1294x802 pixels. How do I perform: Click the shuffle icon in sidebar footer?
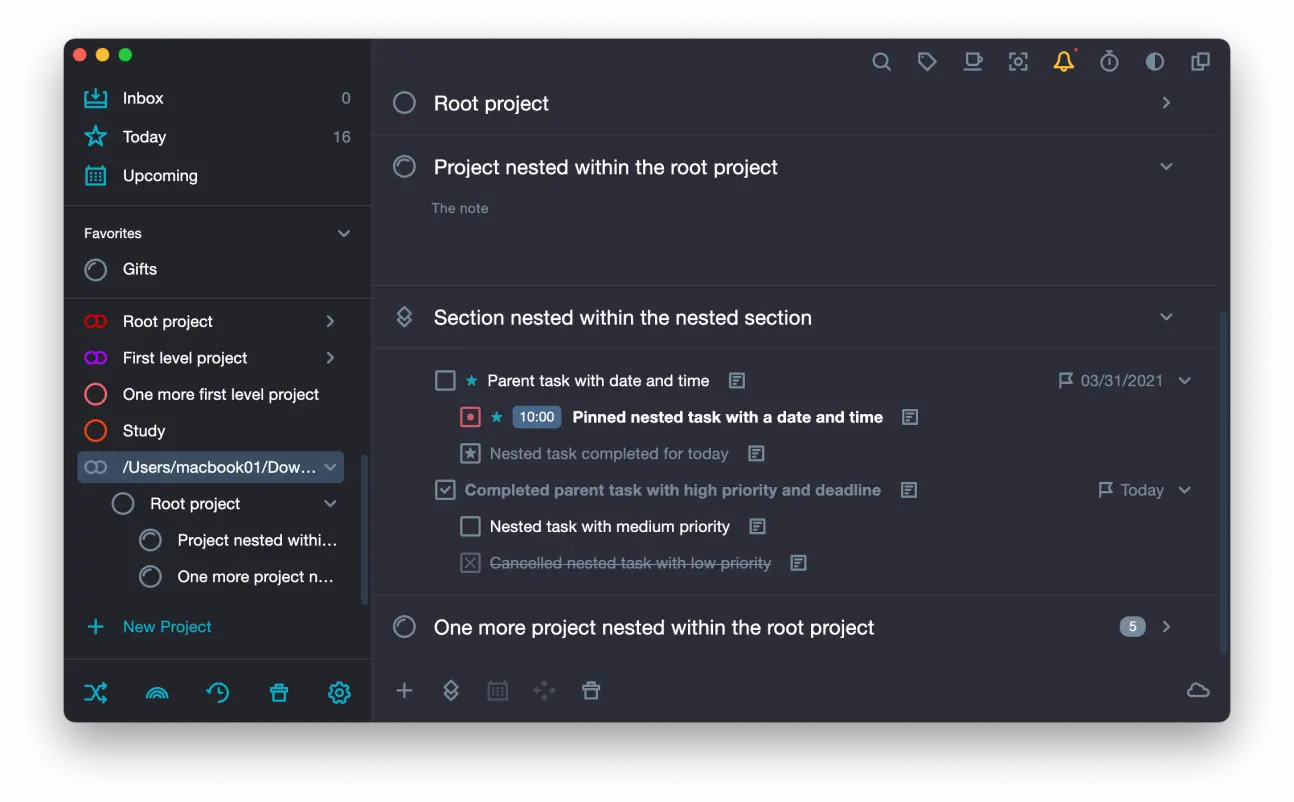[x=96, y=692]
